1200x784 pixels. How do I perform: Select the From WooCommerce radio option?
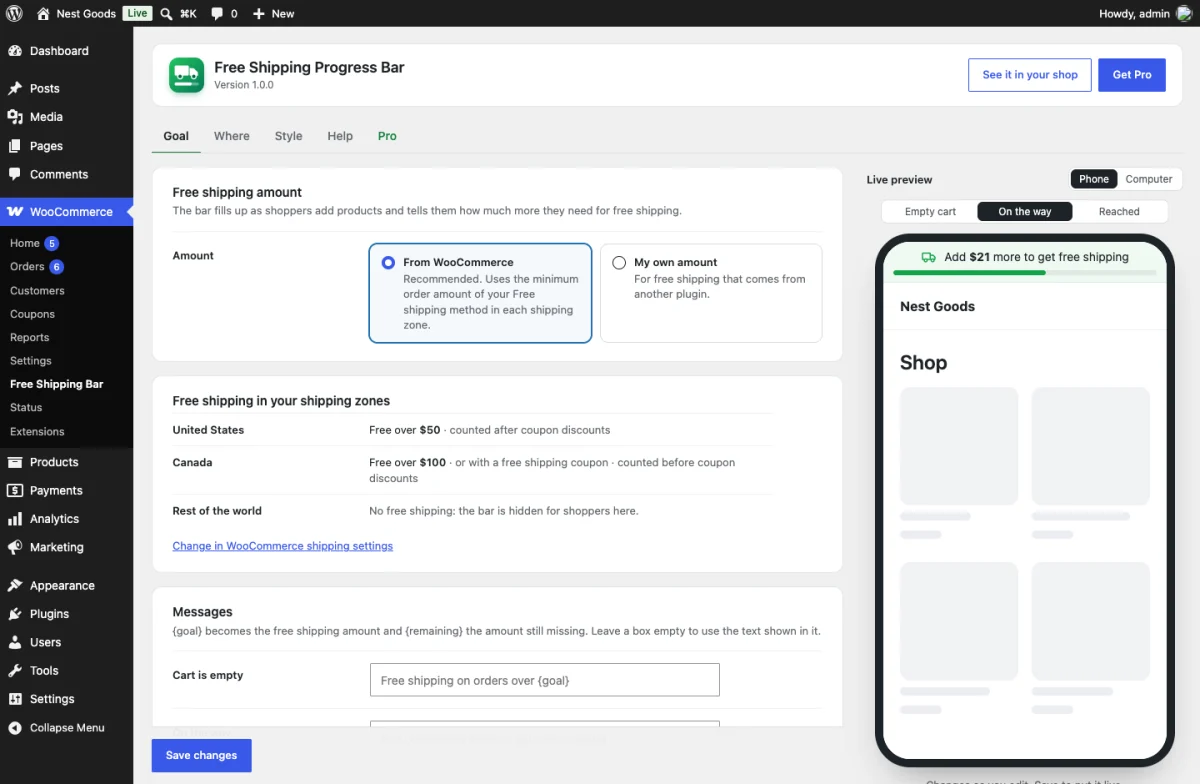pyautogui.click(x=388, y=263)
